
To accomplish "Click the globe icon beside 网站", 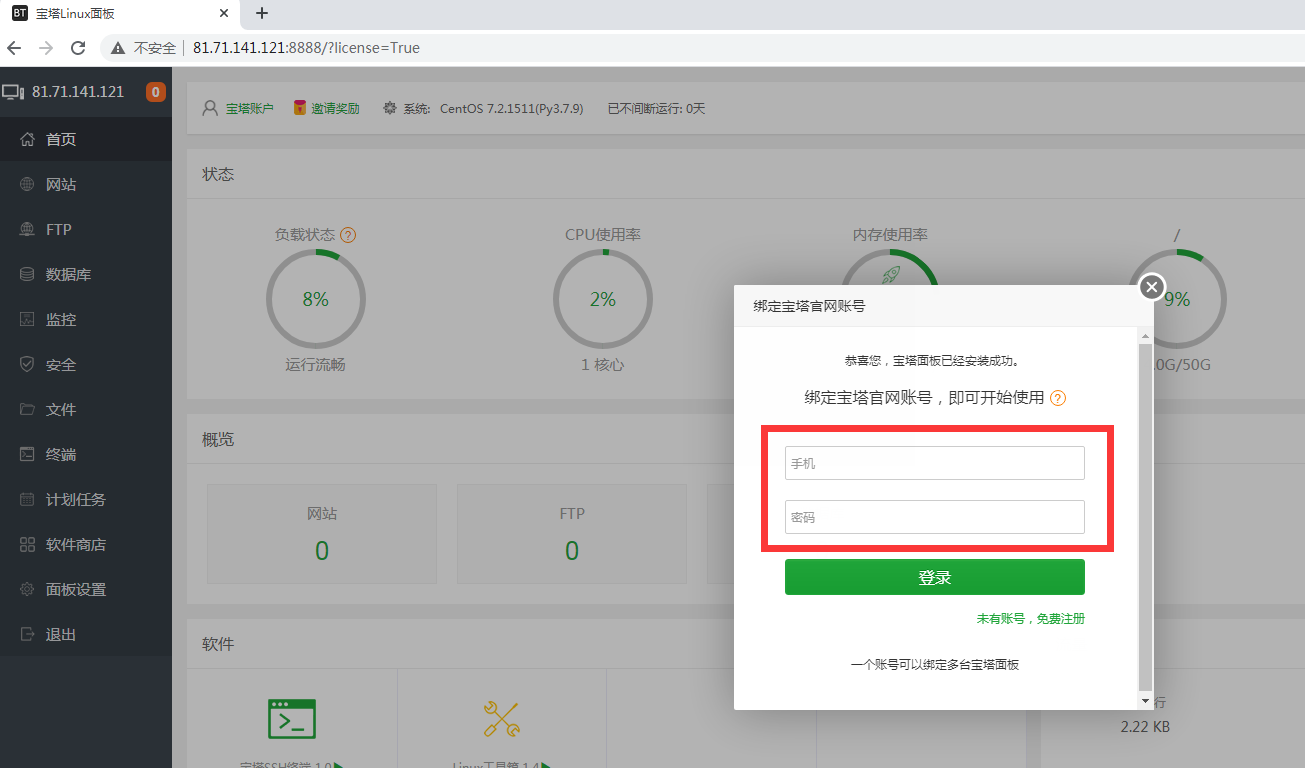I will click(x=27, y=184).
